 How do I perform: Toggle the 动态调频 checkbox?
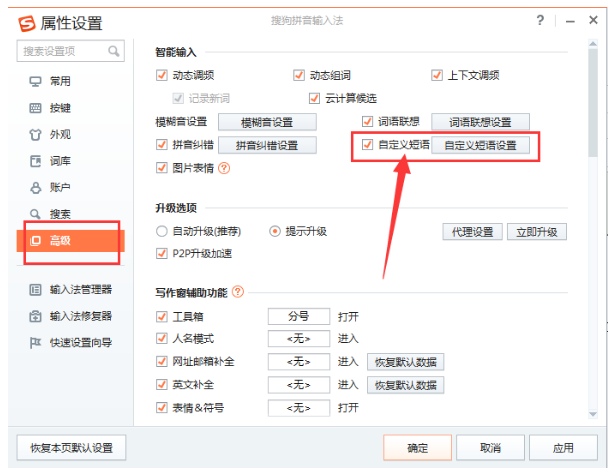coord(162,75)
